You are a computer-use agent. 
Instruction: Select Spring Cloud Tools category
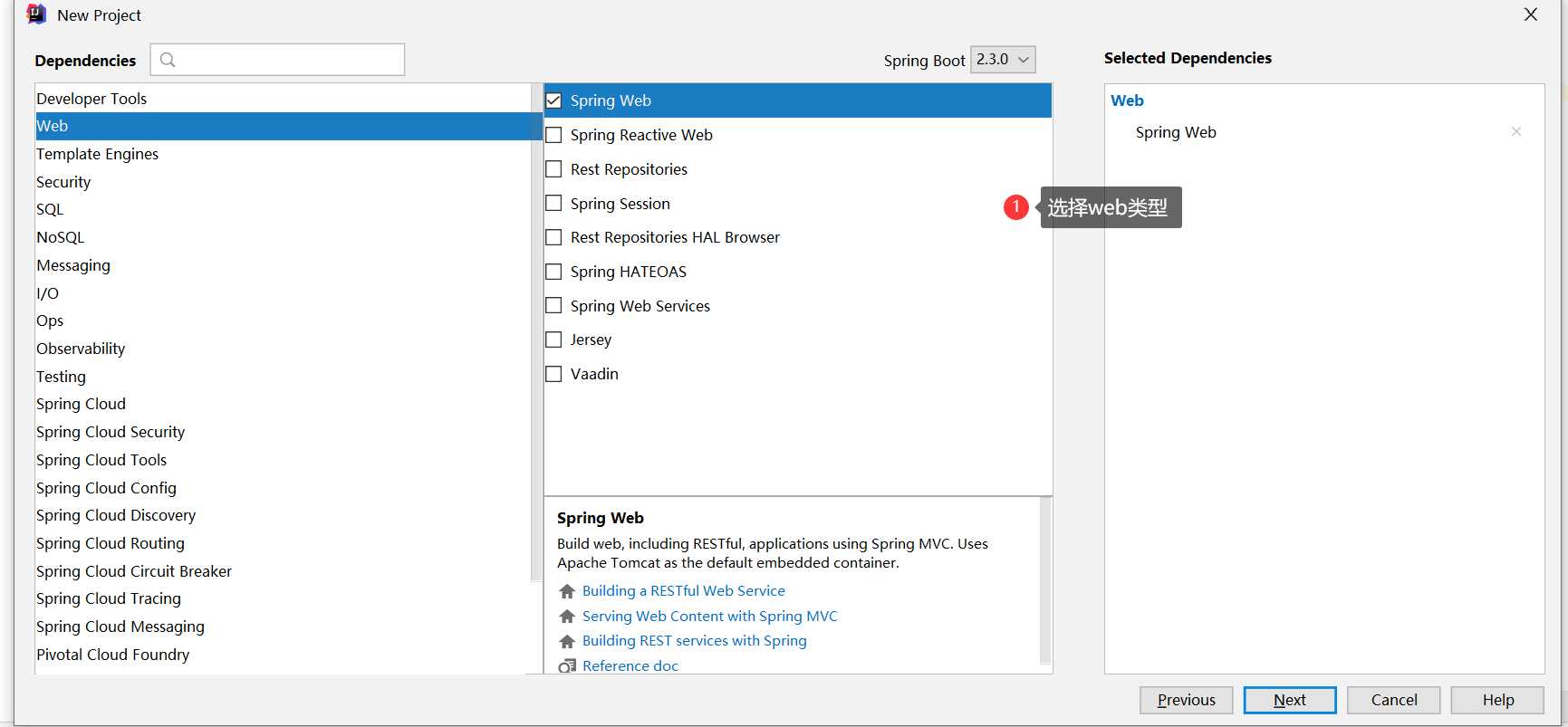(x=283, y=460)
